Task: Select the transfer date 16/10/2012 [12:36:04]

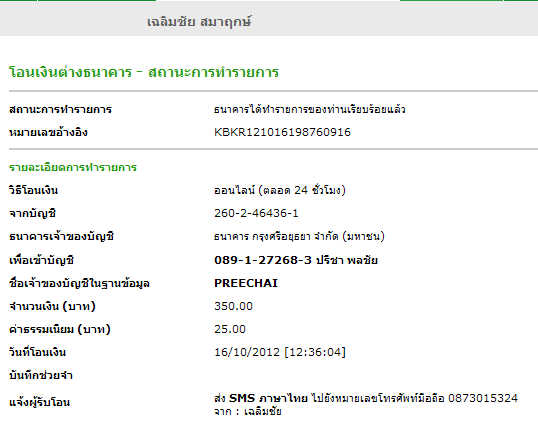Action: [280, 352]
